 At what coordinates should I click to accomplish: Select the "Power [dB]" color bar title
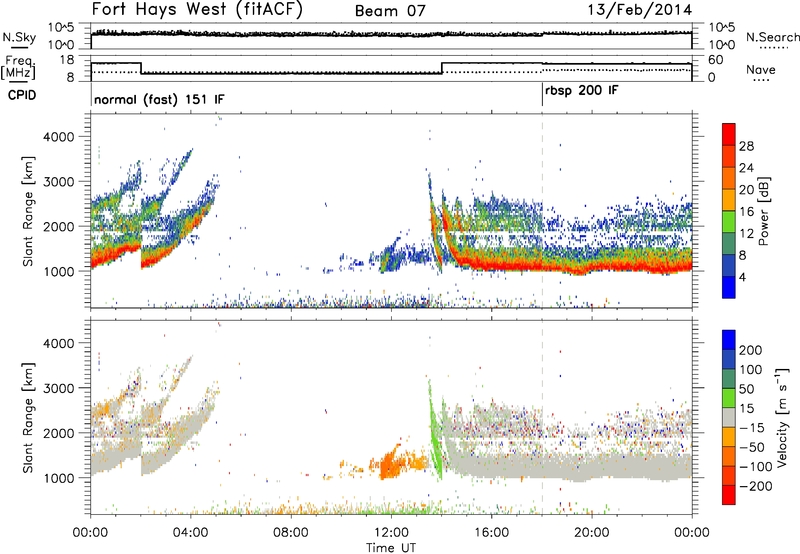(x=763, y=211)
